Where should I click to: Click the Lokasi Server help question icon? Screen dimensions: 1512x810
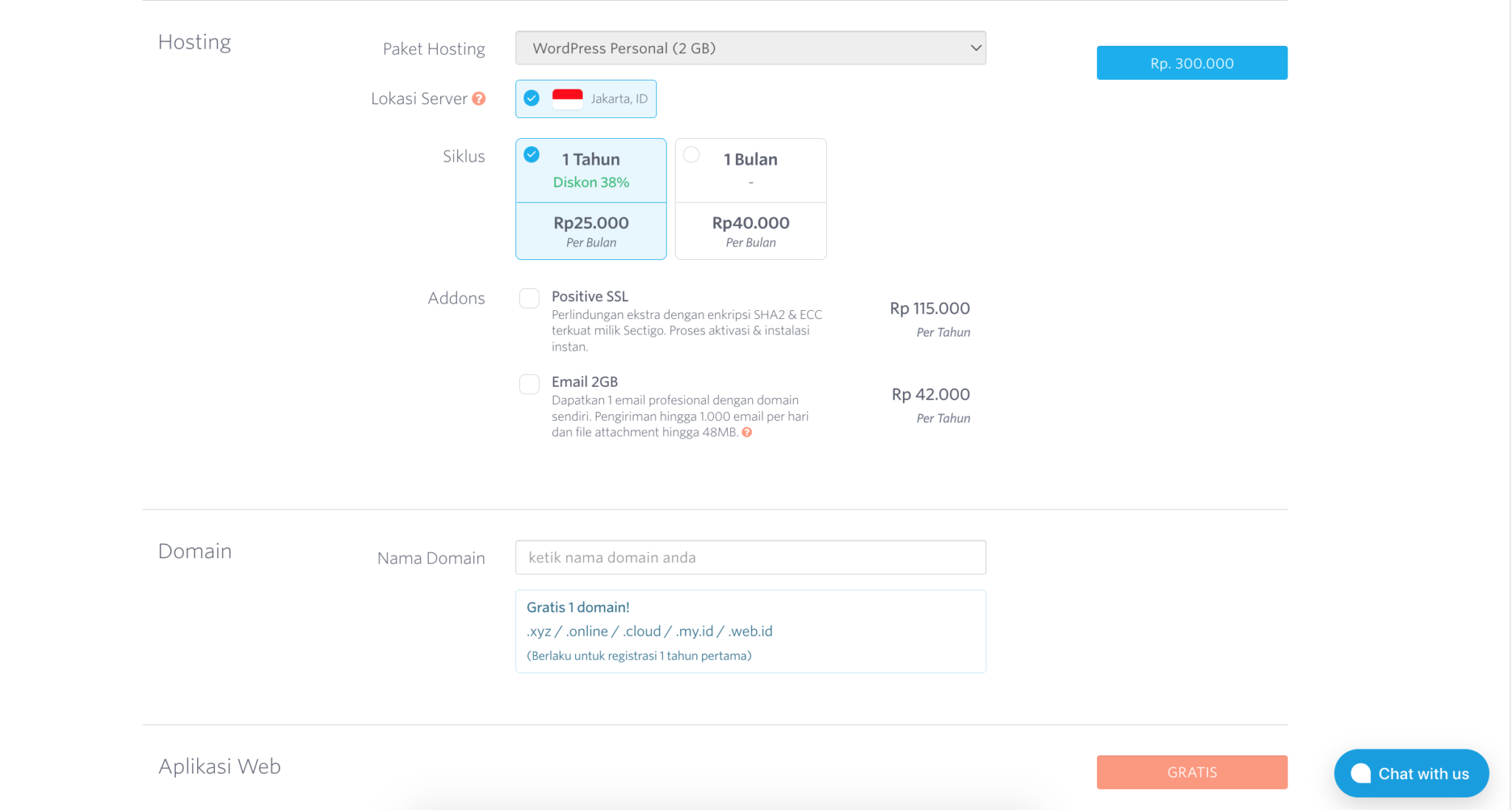coord(479,98)
